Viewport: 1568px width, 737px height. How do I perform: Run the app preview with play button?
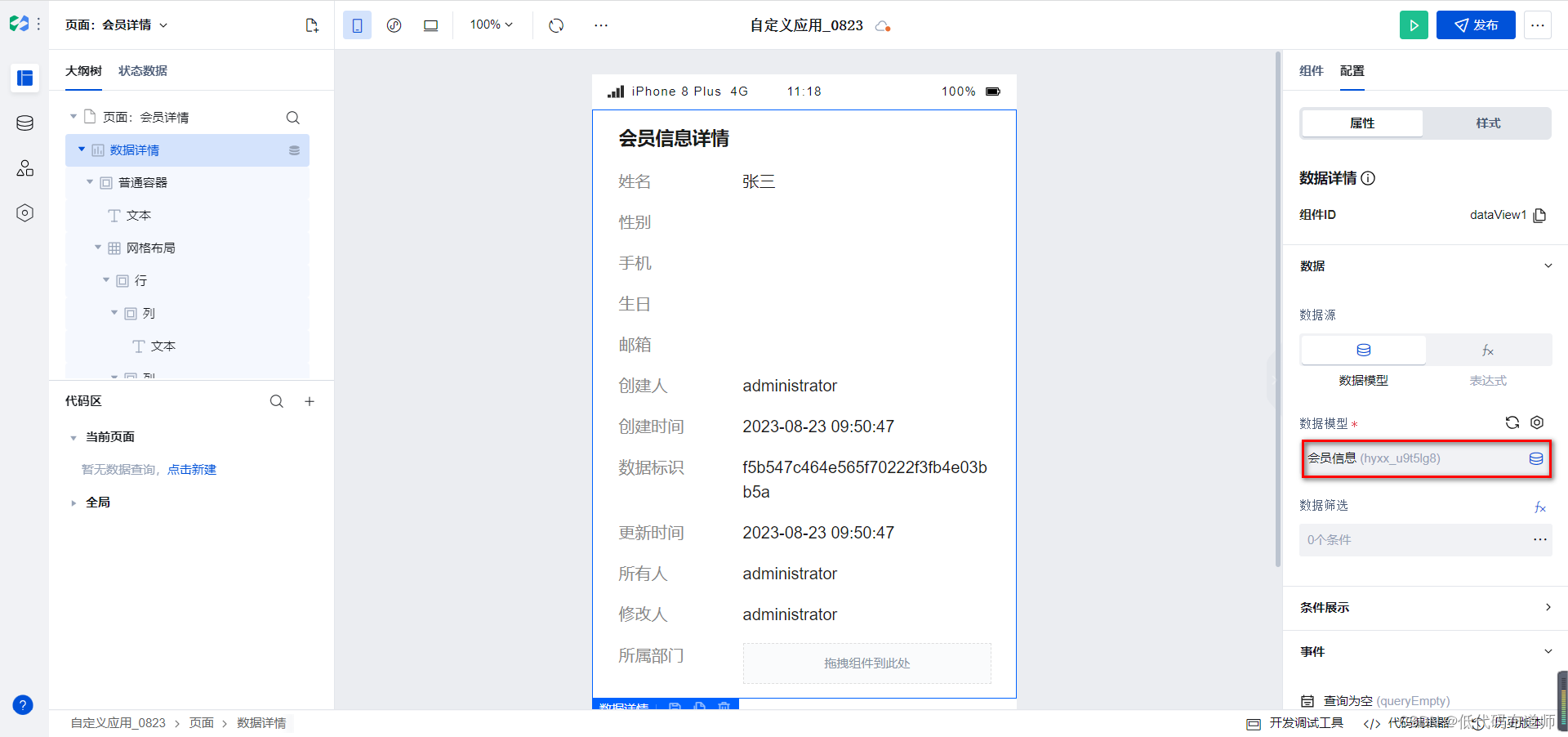click(1414, 25)
